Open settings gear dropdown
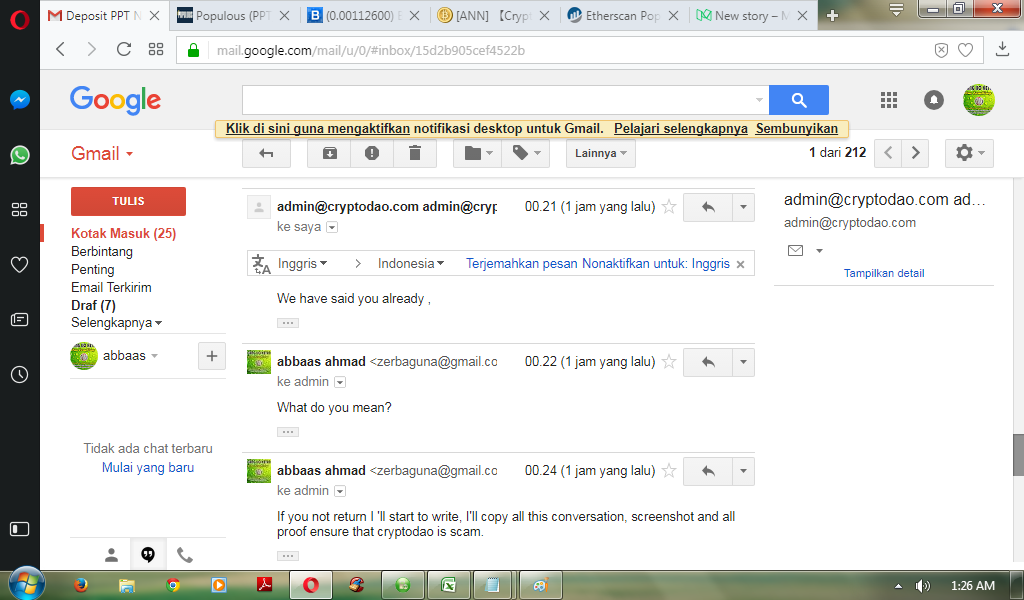1024x600 pixels. point(969,153)
